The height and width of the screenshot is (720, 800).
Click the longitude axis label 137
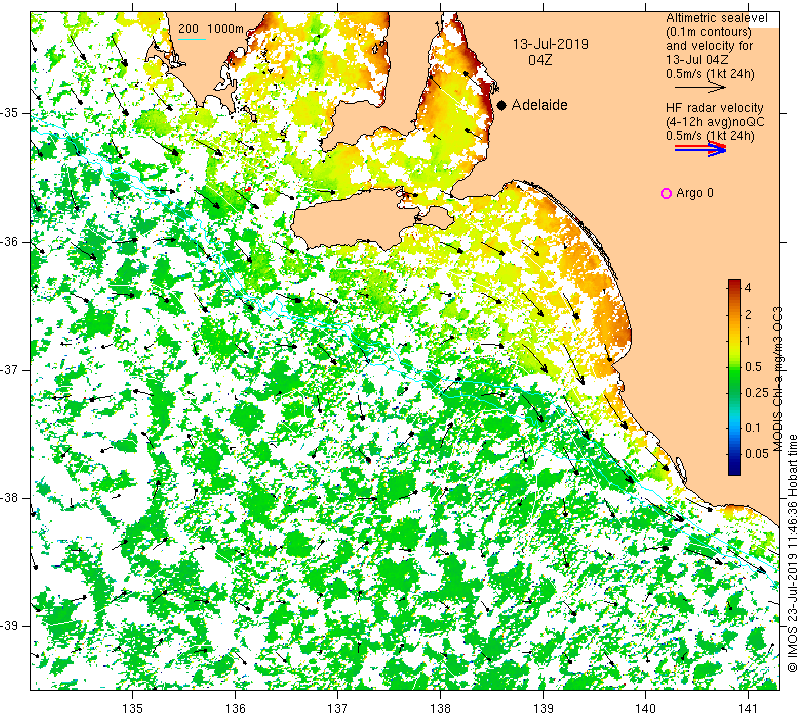pyautogui.click(x=338, y=708)
